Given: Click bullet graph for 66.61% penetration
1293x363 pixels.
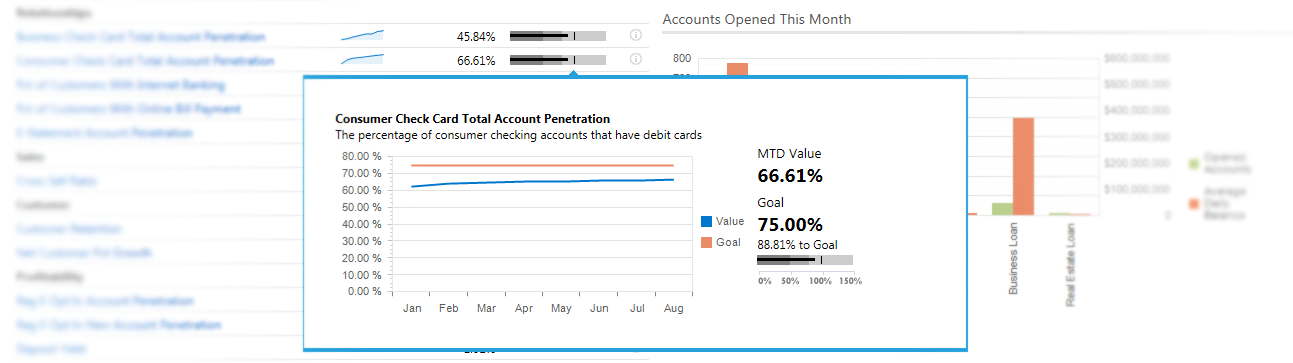Looking at the screenshot, I should [x=558, y=60].
